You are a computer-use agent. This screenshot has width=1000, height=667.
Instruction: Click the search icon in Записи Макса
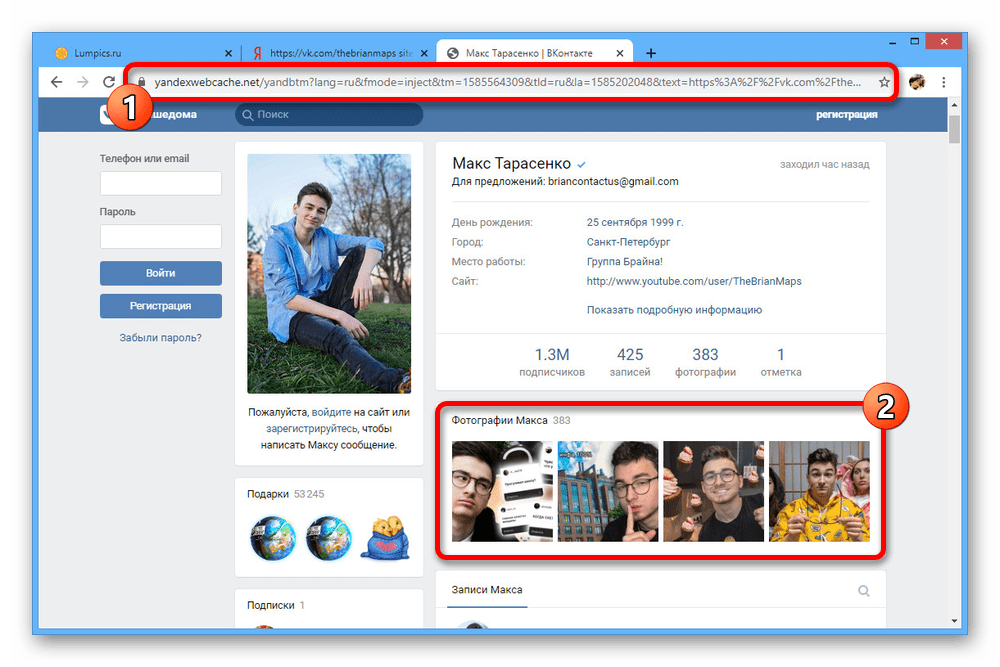click(864, 590)
